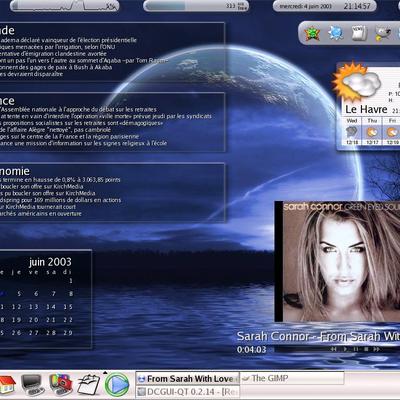The width and height of the screenshot is (400, 400).
Task: Stop playback in the music widget
Action: pos(366,349)
